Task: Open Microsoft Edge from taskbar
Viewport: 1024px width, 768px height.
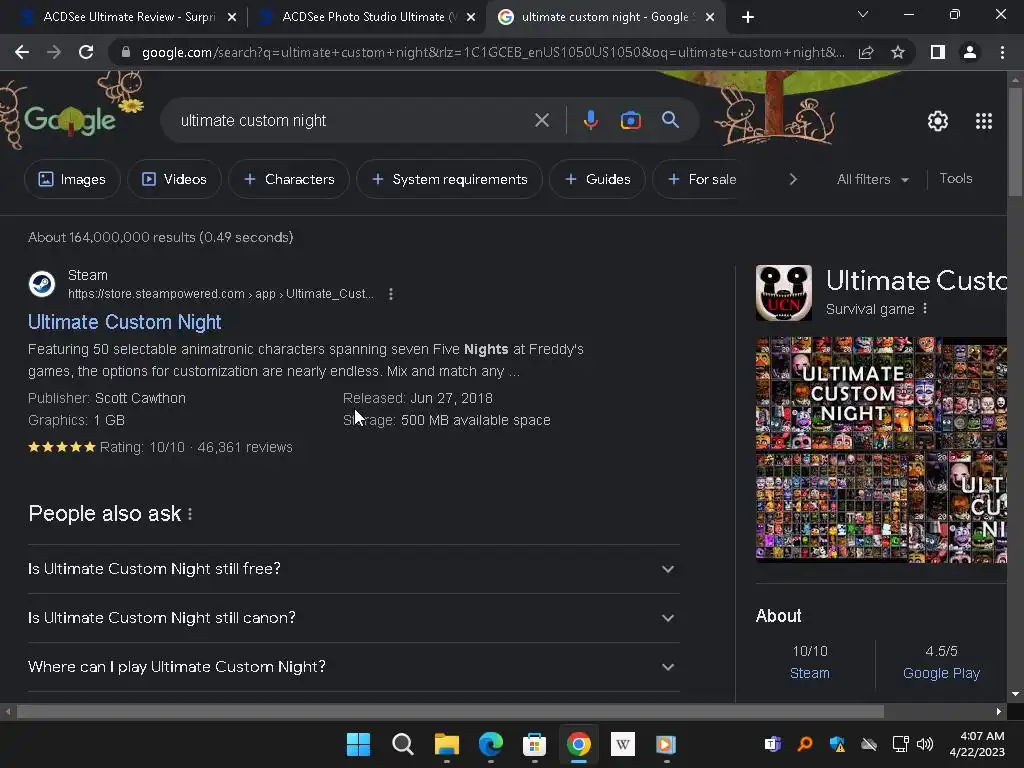Action: [x=490, y=744]
